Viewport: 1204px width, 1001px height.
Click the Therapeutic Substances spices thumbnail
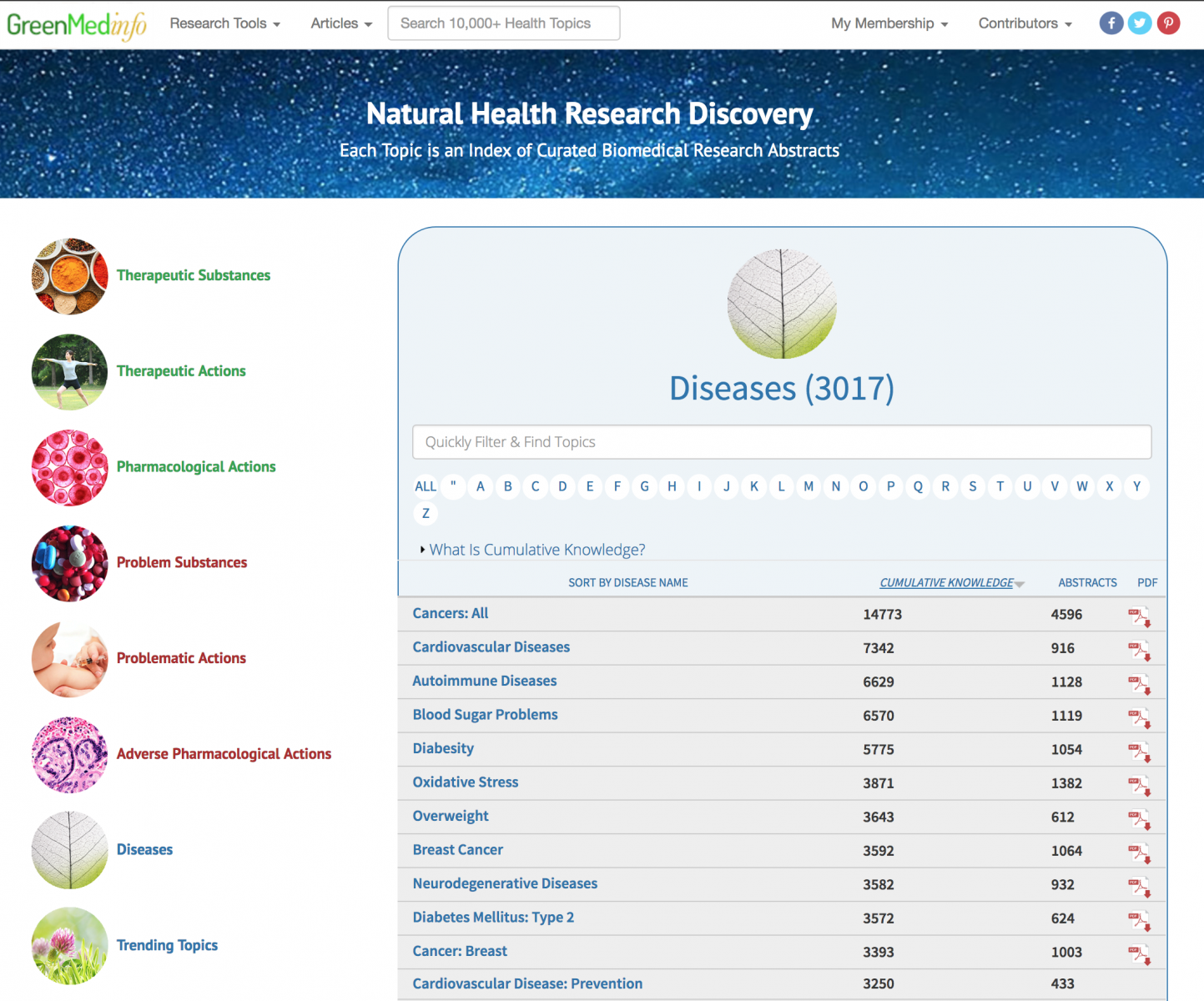(x=70, y=276)
